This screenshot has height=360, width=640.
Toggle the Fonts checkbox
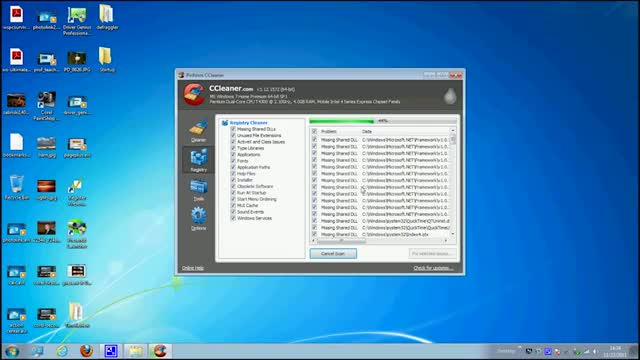233,161
